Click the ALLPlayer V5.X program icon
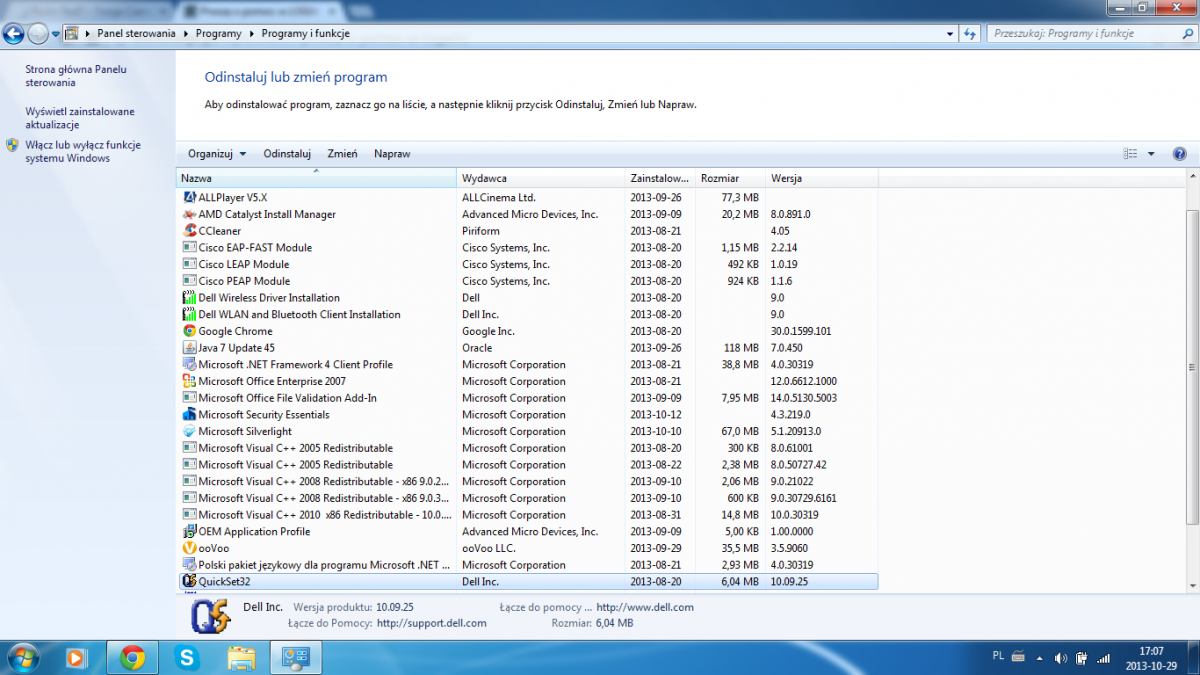The height and width of the screenshot is (675, 1200). [x=190, y=198]
